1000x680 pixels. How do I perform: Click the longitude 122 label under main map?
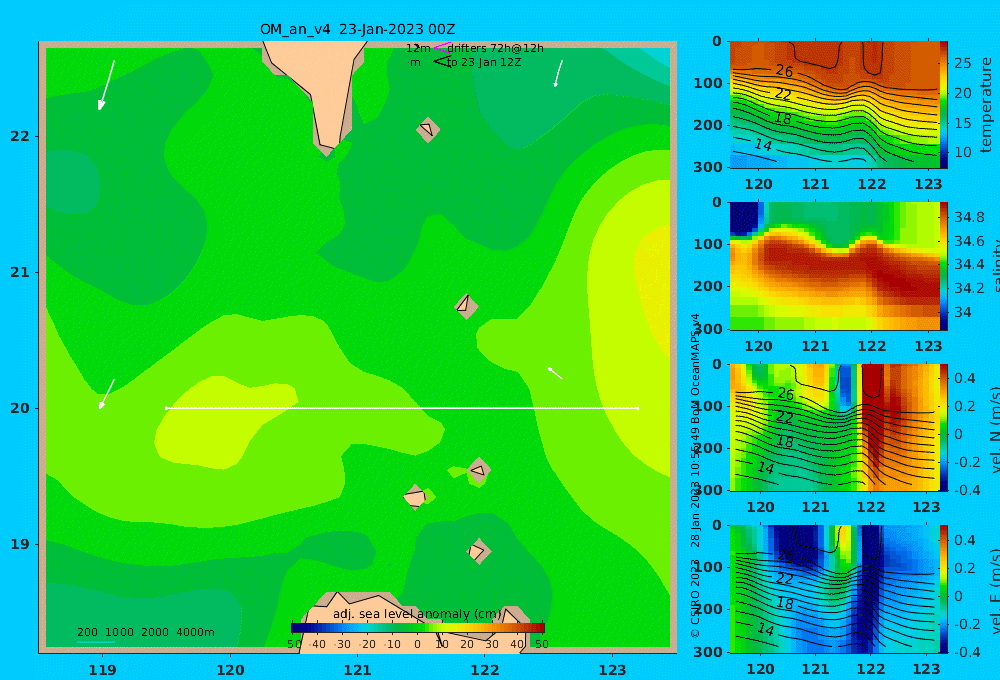(485, 670)
